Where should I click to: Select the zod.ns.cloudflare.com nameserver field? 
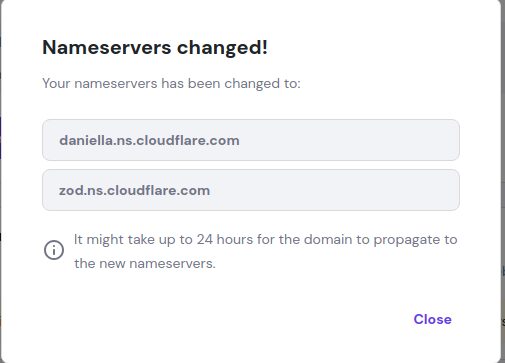pyautogui.click(x=251, y=190)
